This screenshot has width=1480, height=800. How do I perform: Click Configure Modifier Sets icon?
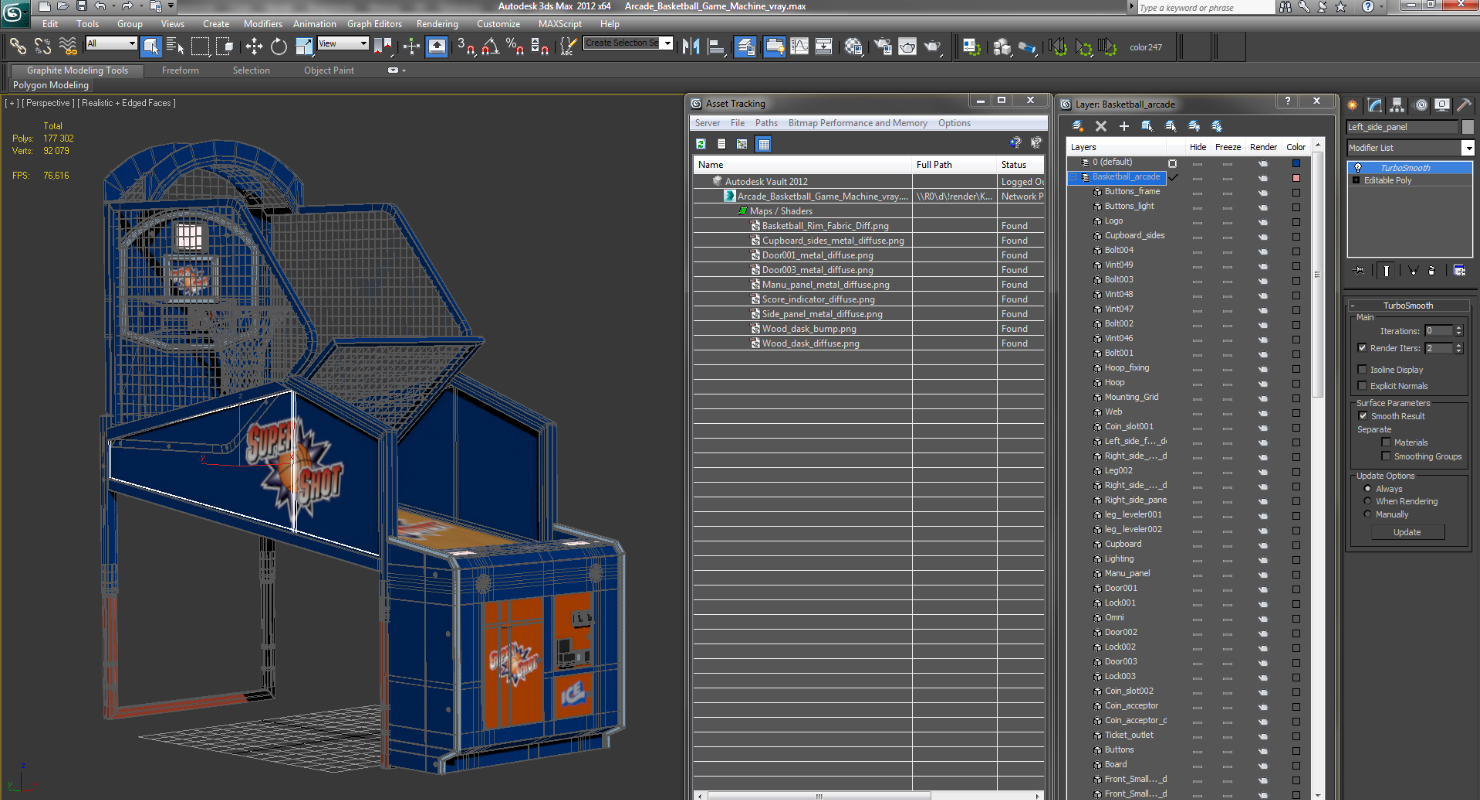click(x=1459, y=270)
